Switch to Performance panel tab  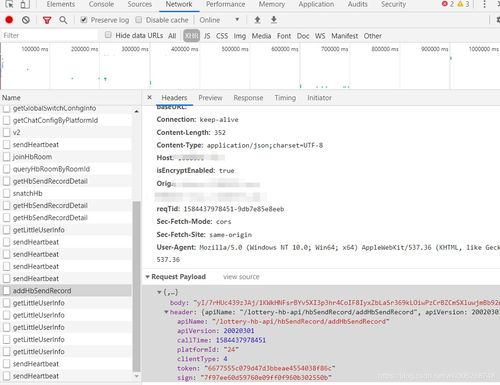click(225, 4)
